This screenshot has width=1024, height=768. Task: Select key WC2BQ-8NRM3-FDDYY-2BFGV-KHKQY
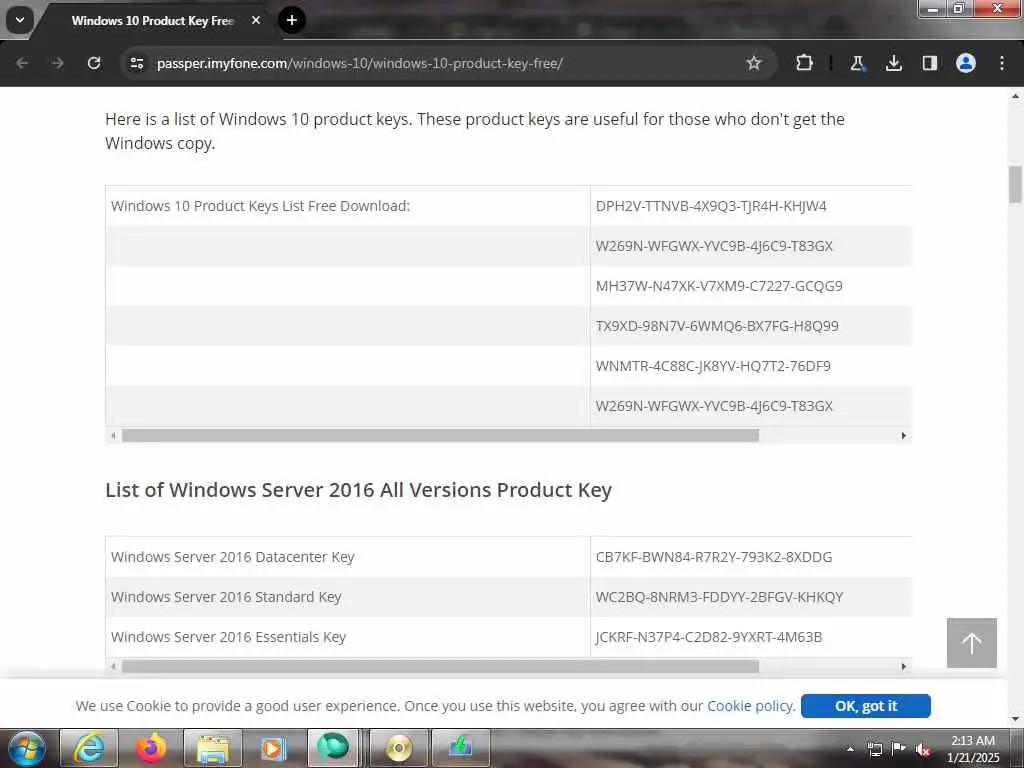[719, 597]
